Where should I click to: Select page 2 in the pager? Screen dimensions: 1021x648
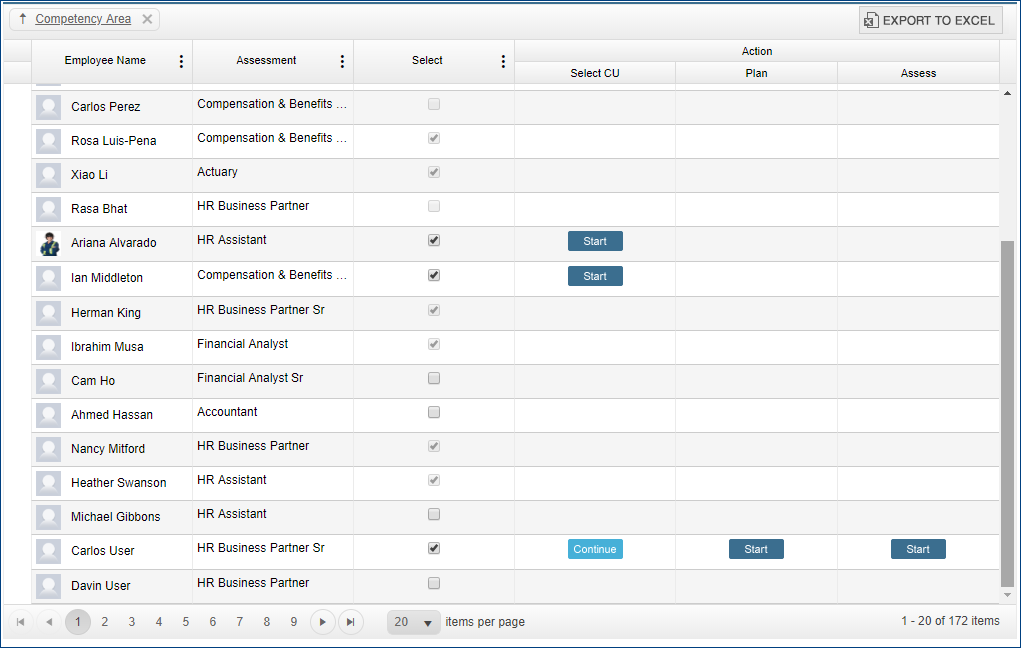pos(104,621)
